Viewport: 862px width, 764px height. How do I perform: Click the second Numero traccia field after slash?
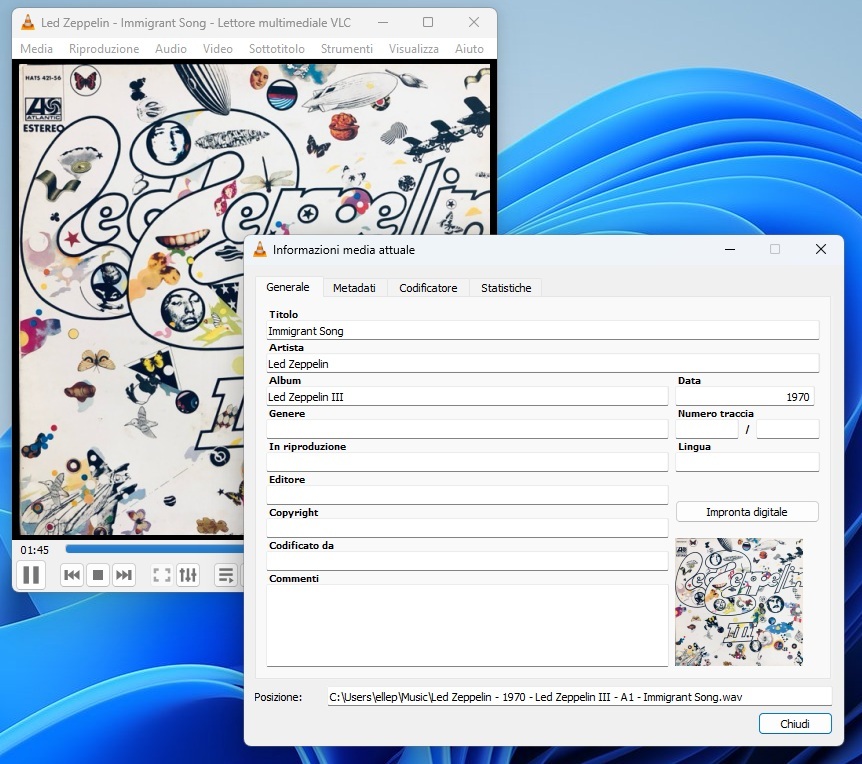788,429
